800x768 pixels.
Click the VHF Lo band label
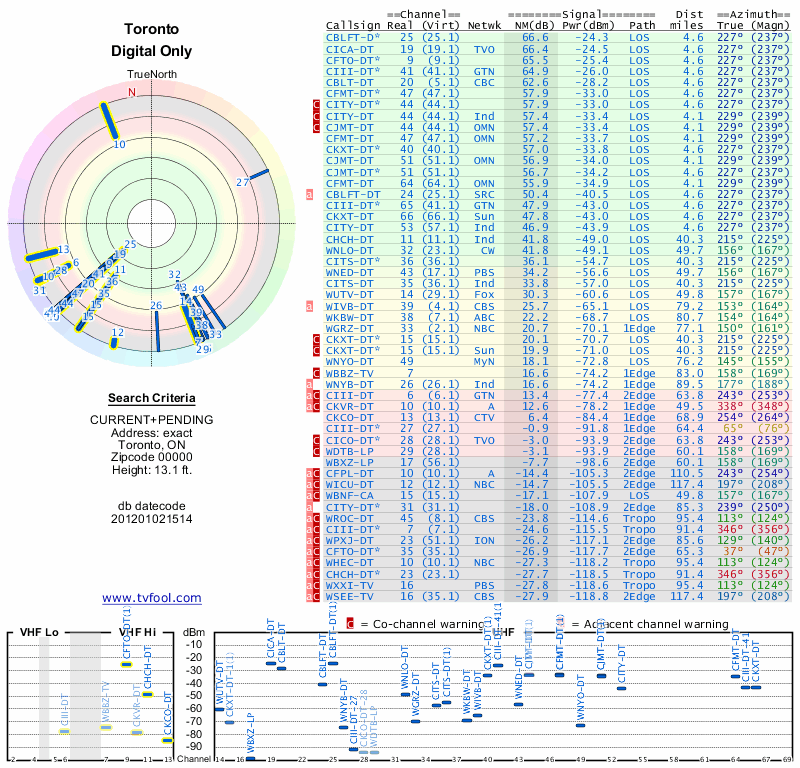[x=39, y=632]
